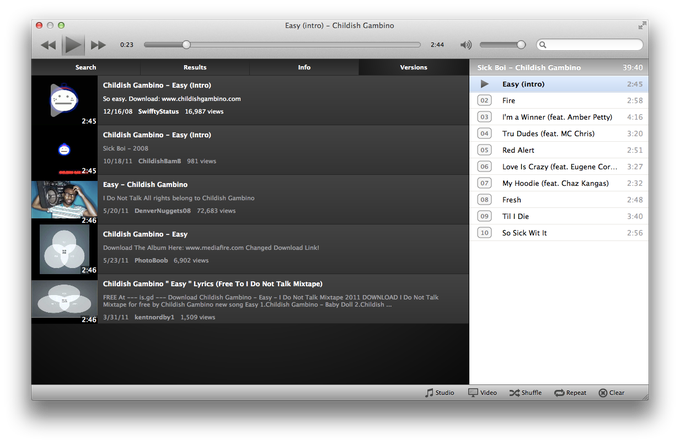
Task: Toggle Shuffle playback
Action: [x=525, y=393]
